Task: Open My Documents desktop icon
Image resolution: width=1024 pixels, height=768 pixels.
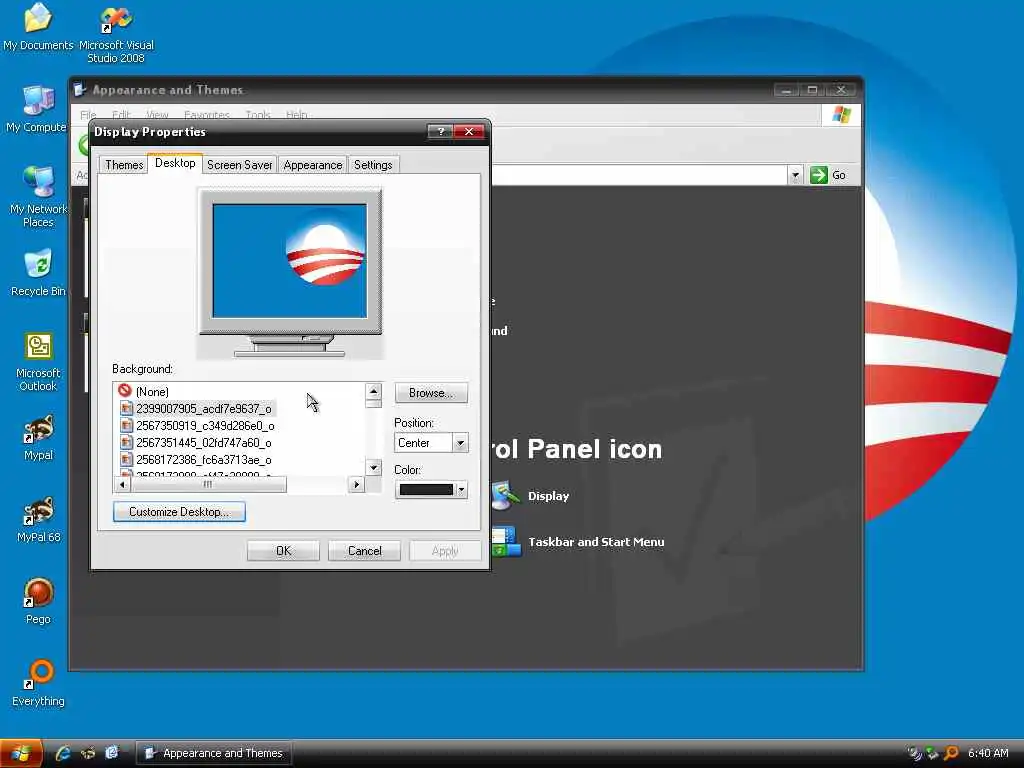Action: (x=38, y=27)
